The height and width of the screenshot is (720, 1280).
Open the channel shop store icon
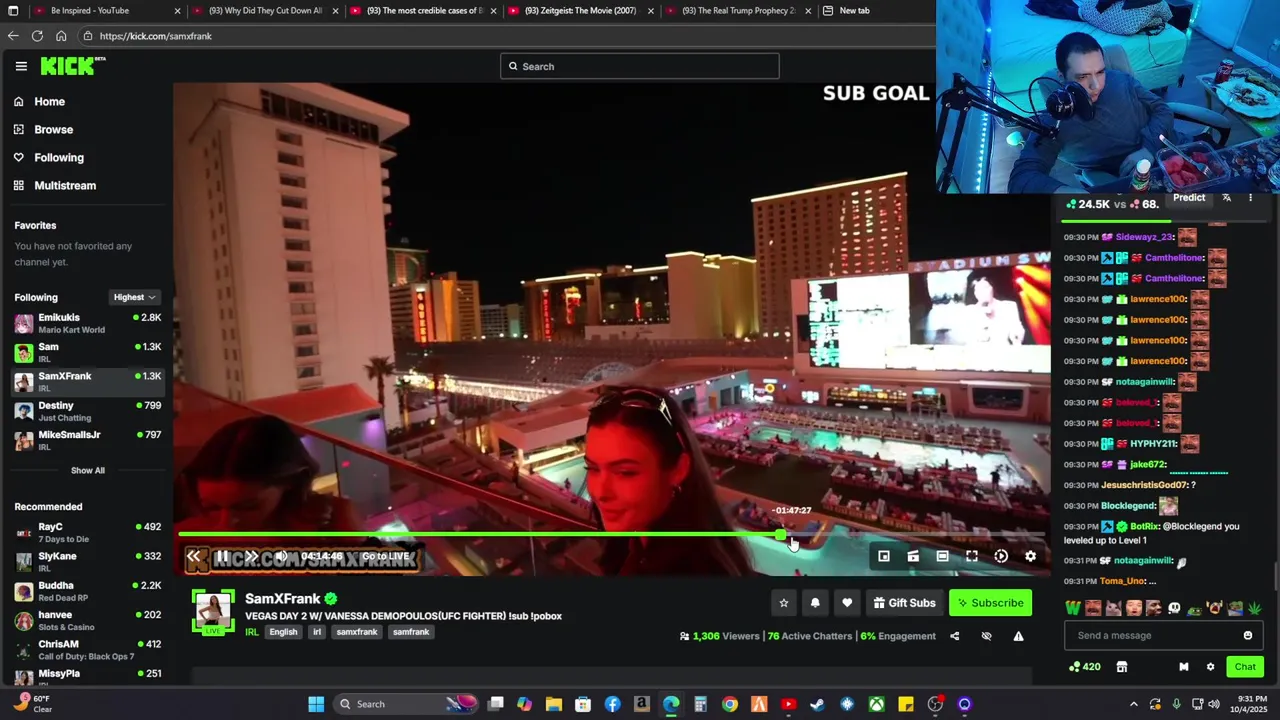(x=1122, y=667)
